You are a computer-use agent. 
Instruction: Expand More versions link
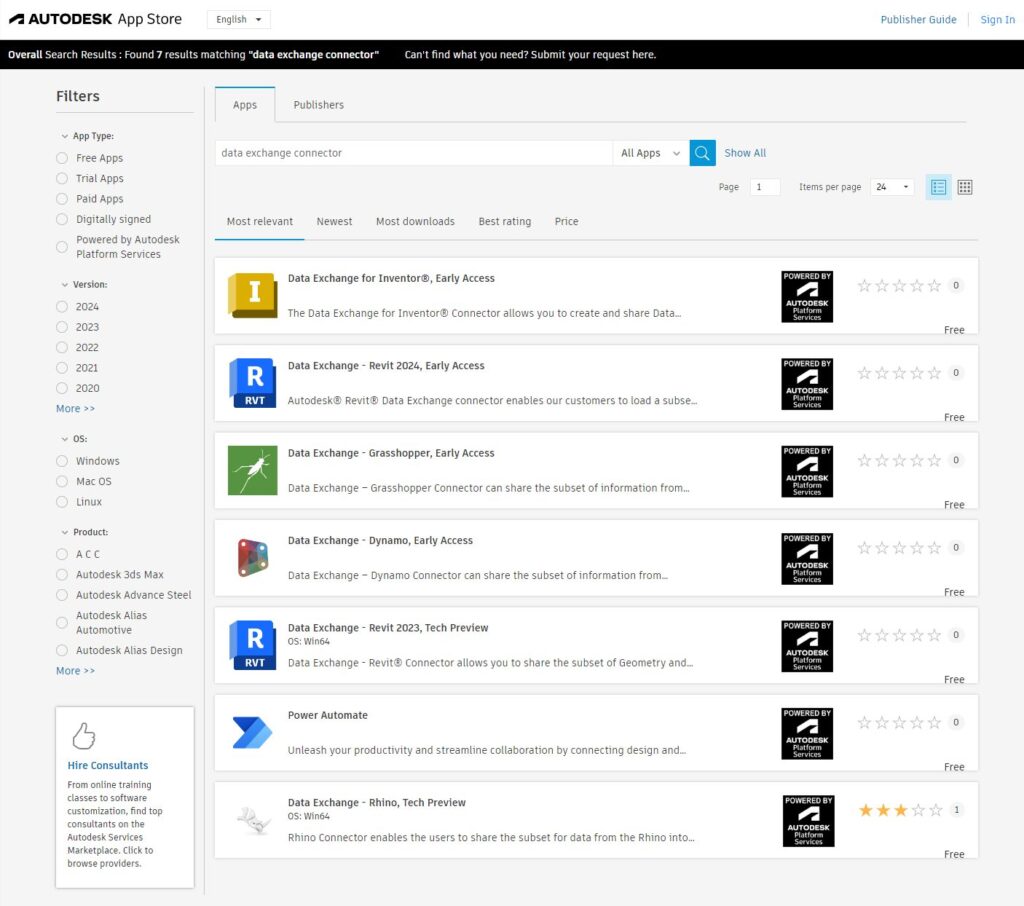point(75,409)
